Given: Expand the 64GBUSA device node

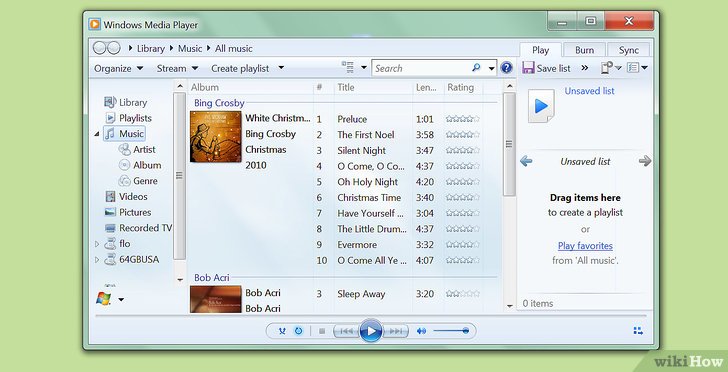Looking at the screenshot, I should [97, 260].
